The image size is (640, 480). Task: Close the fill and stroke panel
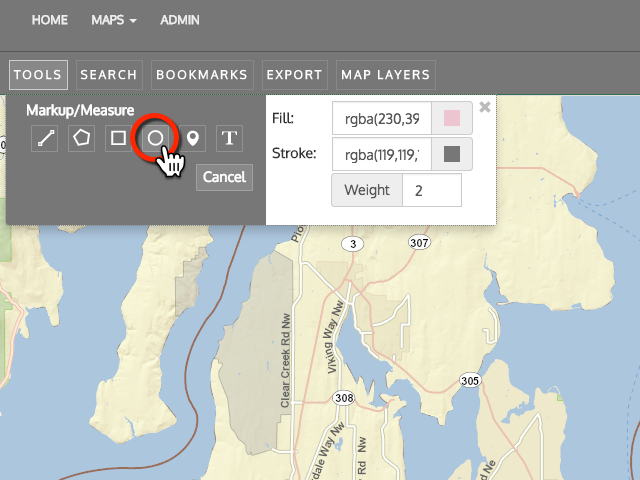point(485,107)
